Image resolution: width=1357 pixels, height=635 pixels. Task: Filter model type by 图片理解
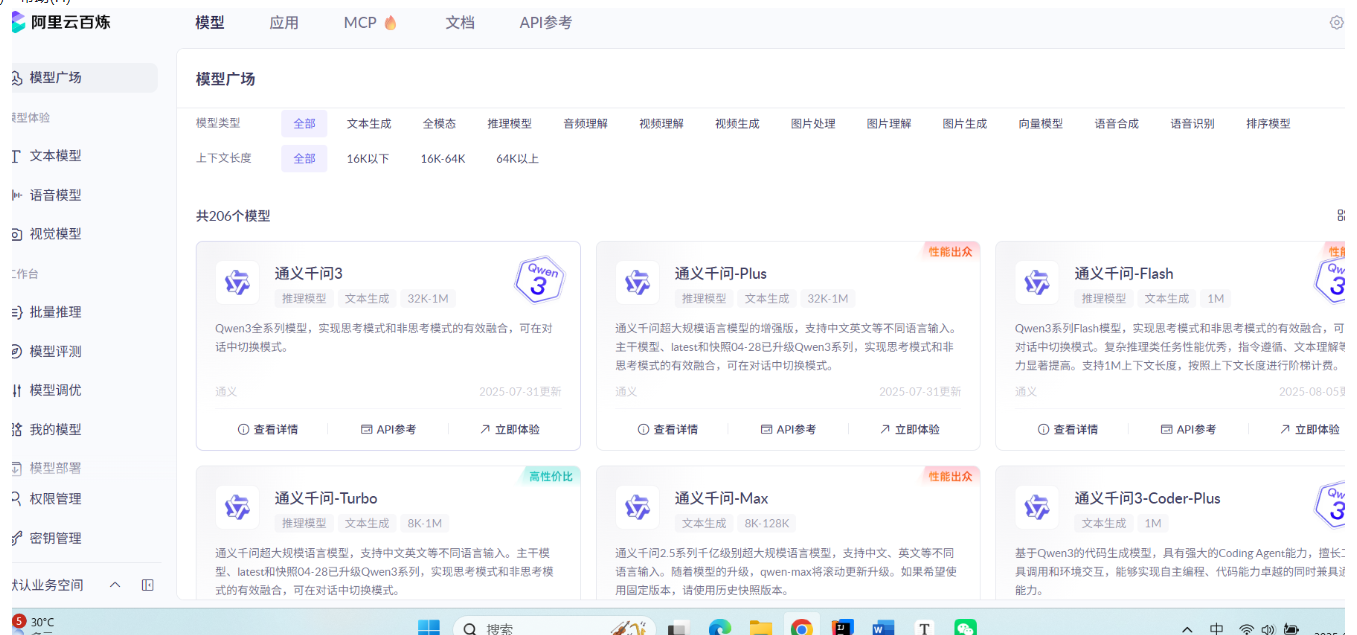pyautogui.click(x=889, y=124)
